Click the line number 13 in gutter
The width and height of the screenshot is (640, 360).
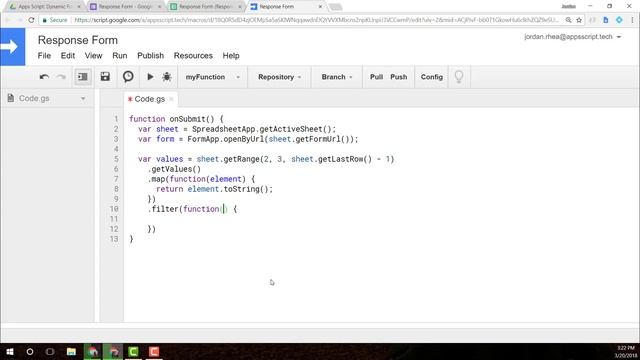[x=114, y=239]
